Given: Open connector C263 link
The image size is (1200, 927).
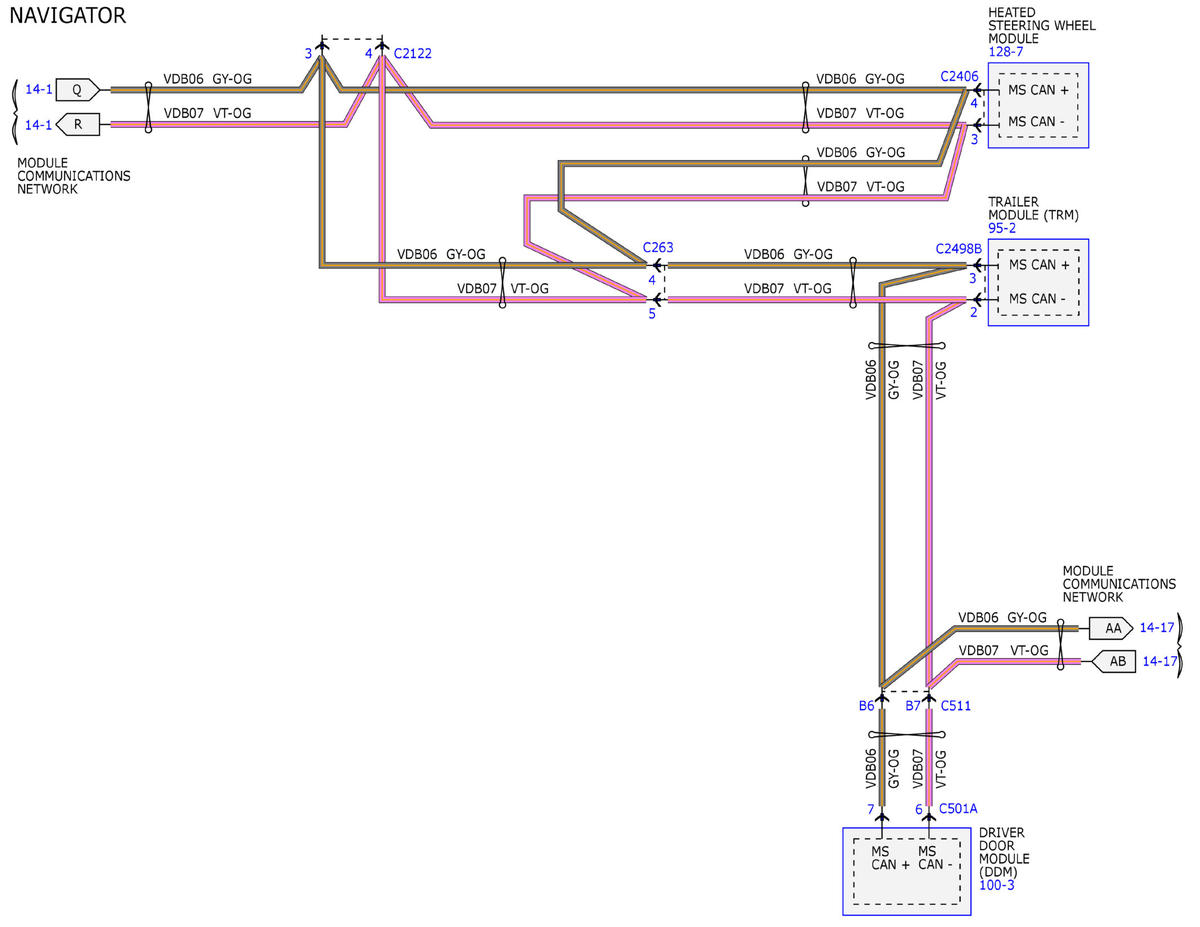Looking at the screenshot, I should point(659,247).
